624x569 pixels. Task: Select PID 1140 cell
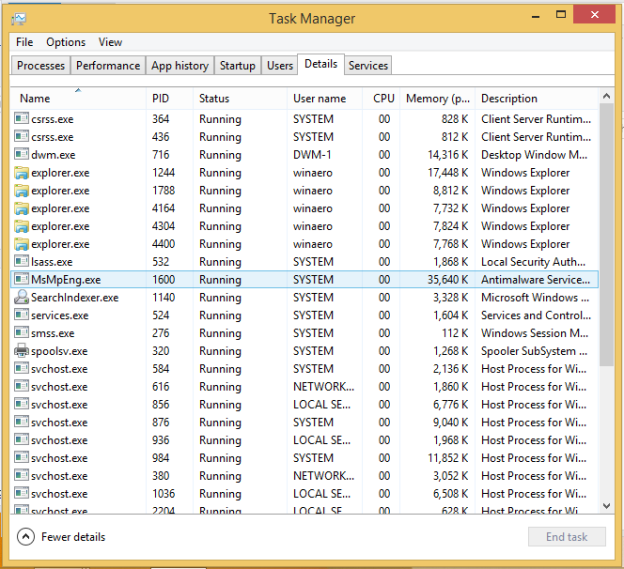point(164,298)
